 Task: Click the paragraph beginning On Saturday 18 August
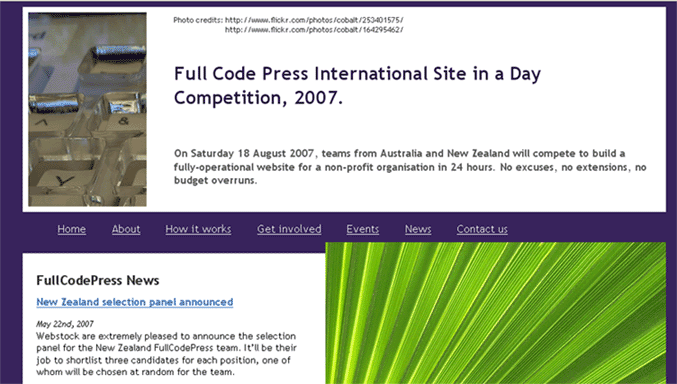410,167
